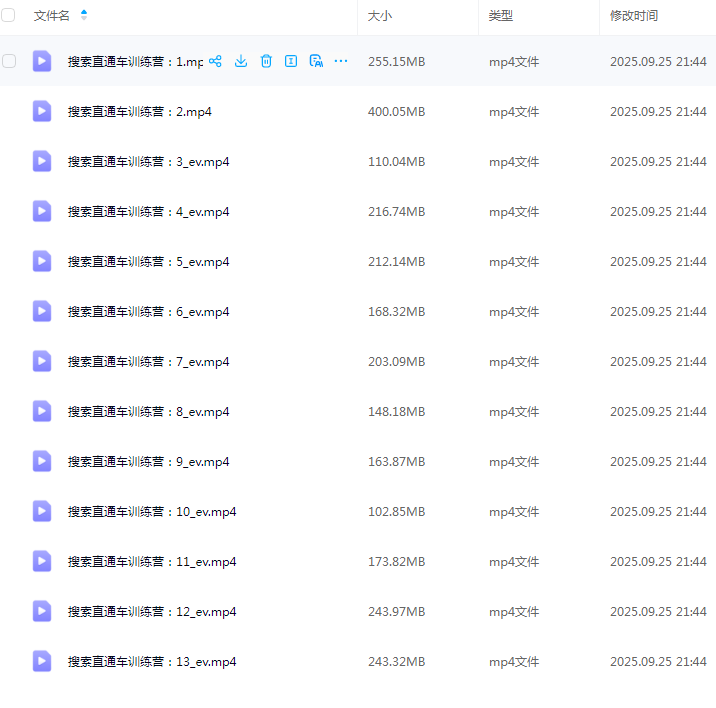The image size is (716, 708).
Task: Click the 168.32MB size cell
Action: (397, 312)
